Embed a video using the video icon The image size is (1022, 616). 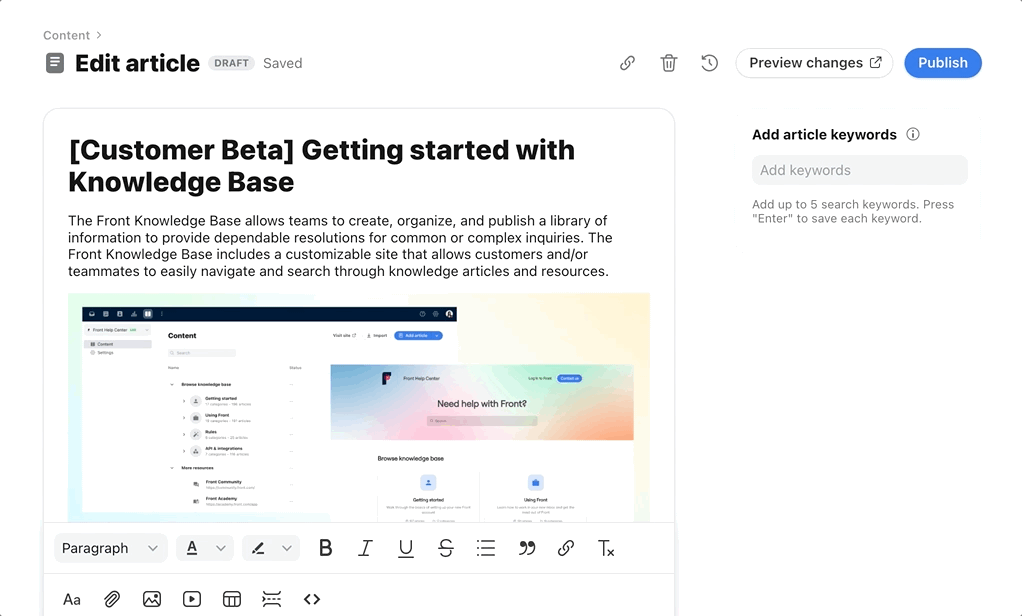(191, 599)
